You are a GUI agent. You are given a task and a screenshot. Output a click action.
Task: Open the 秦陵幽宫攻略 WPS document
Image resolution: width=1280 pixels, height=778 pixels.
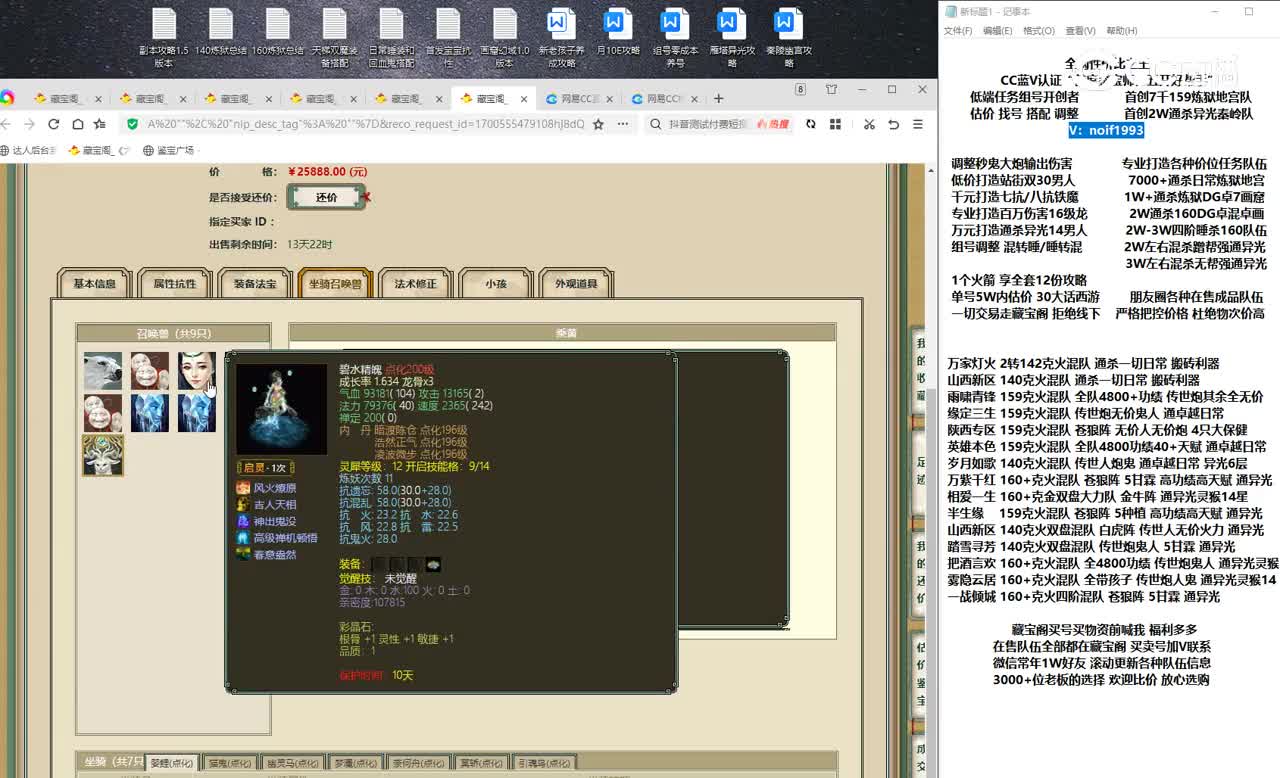[789, 38]
